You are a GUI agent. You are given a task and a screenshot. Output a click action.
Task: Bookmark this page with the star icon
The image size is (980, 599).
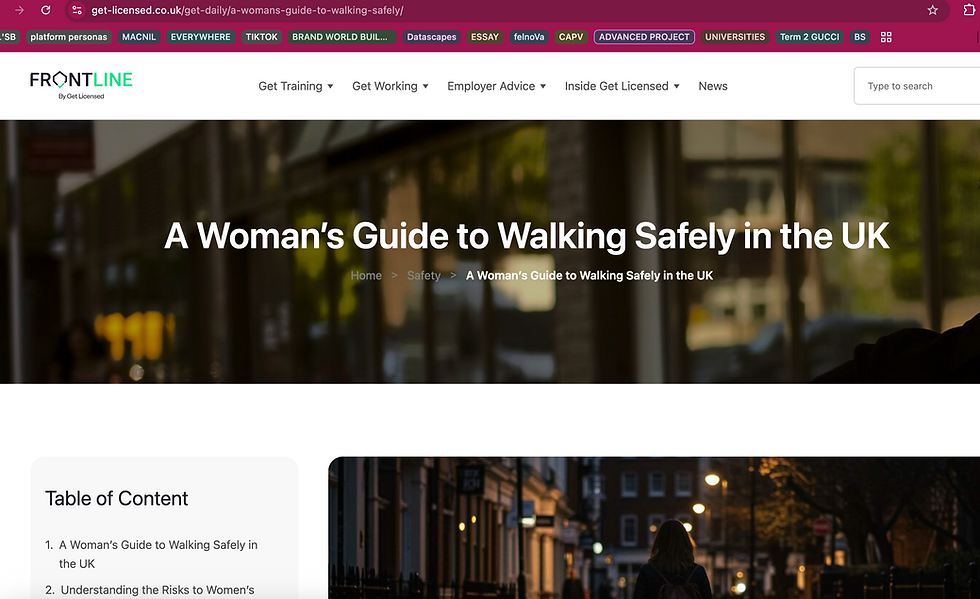click(932, 10)
